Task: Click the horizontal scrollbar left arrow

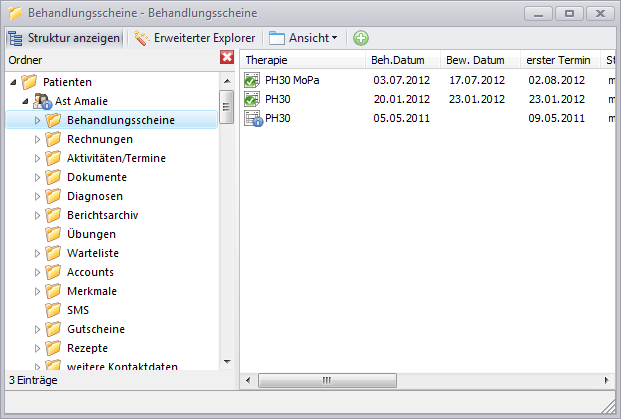Action: [x=248, y=381]
